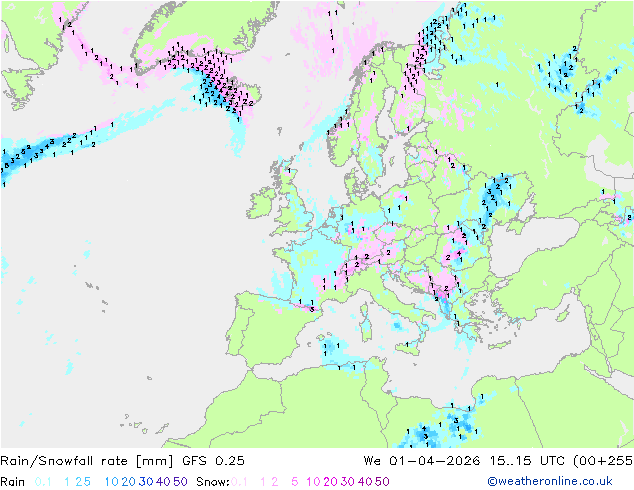Pick the rain legend value 50
634x490 pixels.
180,482
